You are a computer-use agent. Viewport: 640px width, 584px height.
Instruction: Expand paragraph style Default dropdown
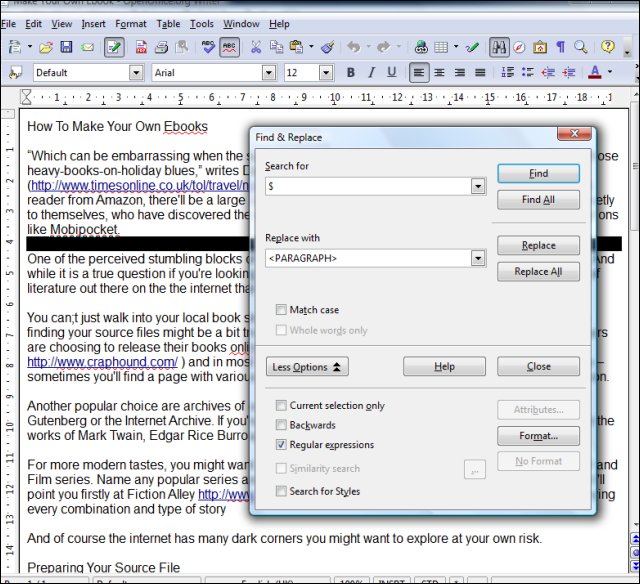(136, 73)
